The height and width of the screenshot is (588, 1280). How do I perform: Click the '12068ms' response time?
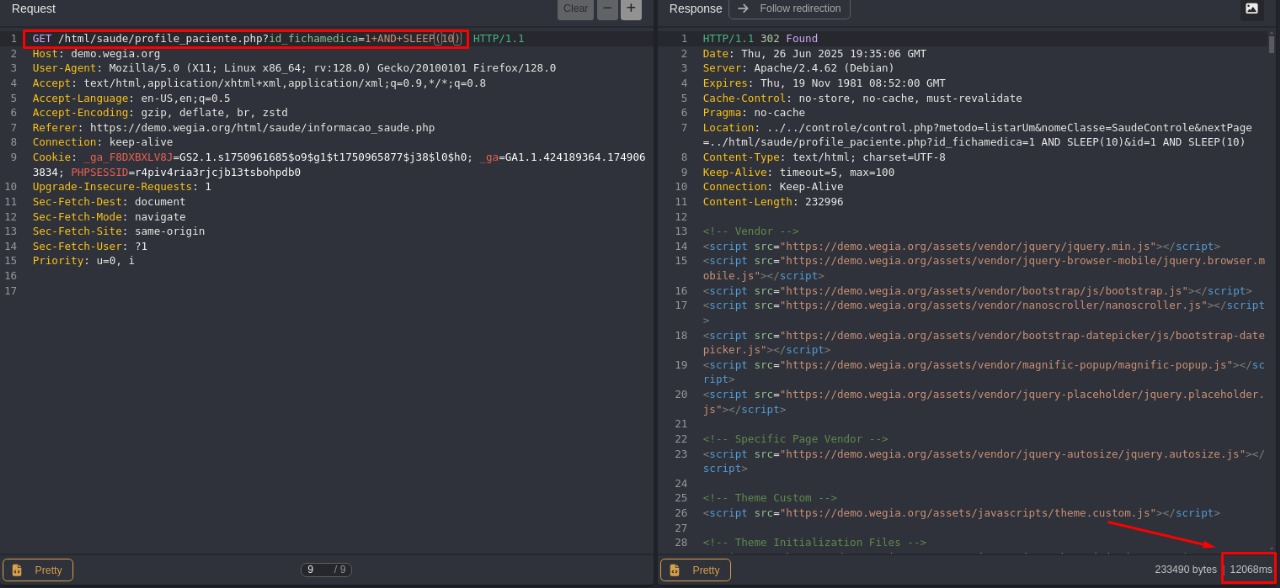(x=1251, y=570)
